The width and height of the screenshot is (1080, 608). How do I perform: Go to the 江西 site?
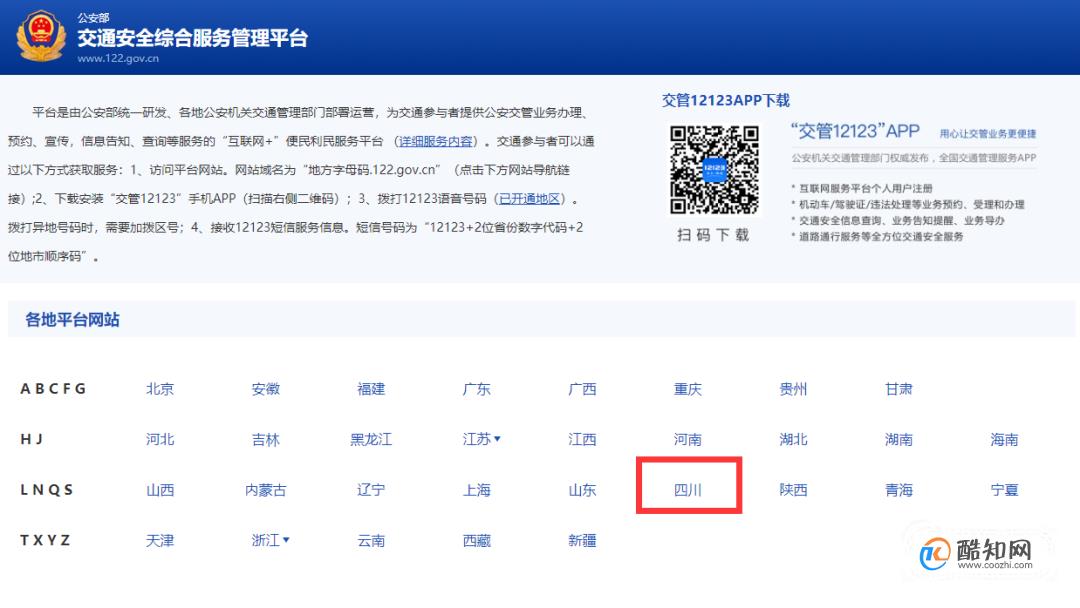point(582,439)
